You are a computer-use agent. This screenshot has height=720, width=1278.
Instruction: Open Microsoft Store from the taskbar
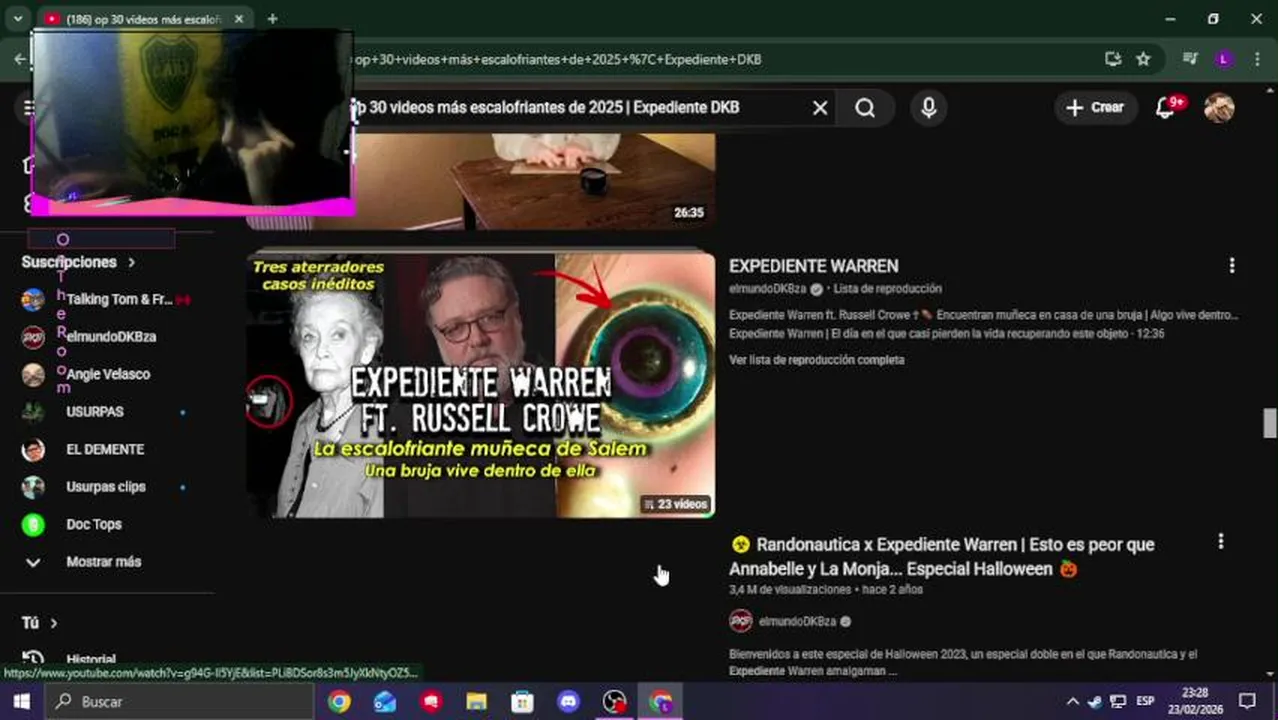click(x=522, y=702)
